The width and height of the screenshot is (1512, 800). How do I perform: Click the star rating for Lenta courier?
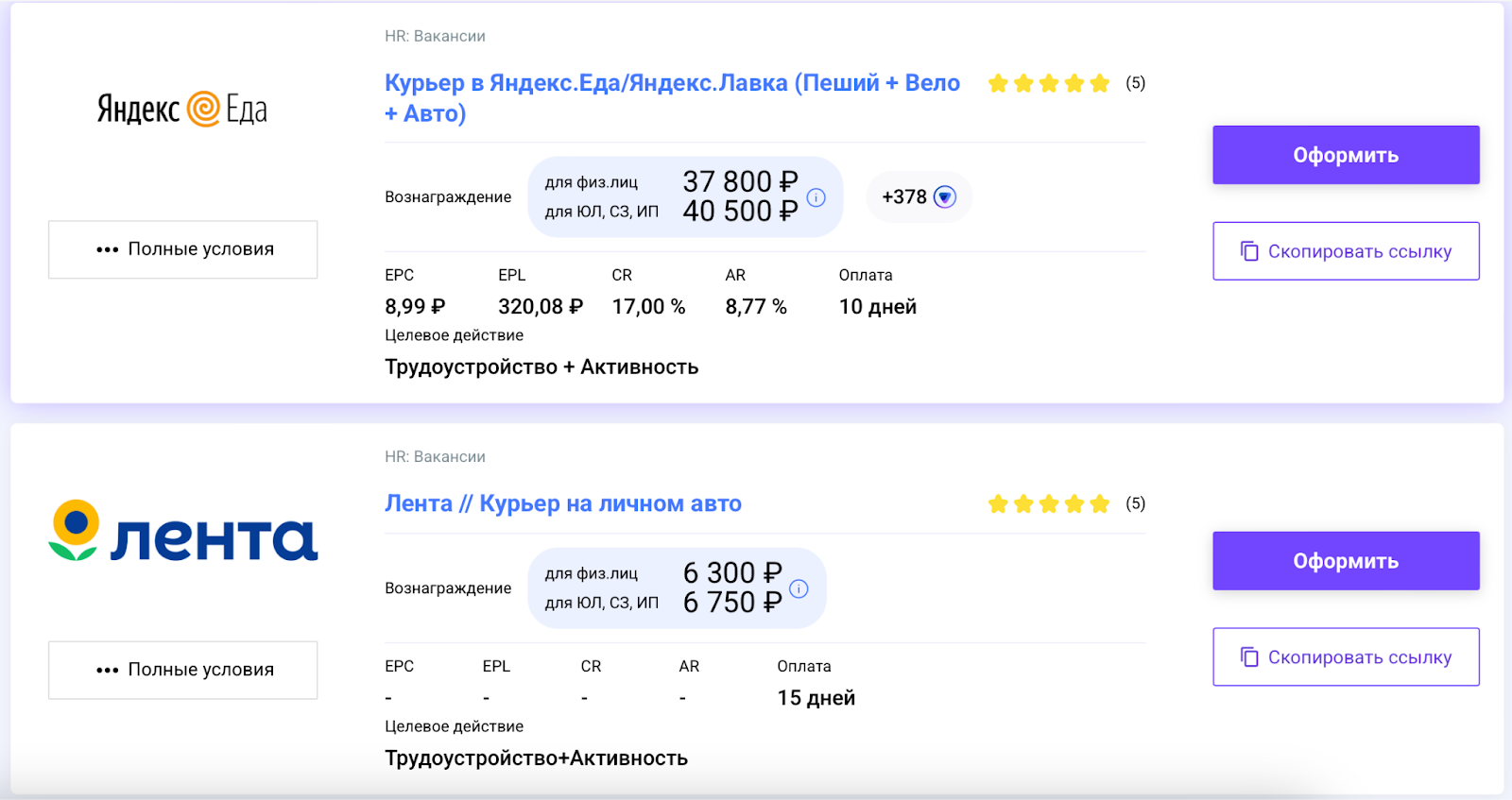[1048, 504]
